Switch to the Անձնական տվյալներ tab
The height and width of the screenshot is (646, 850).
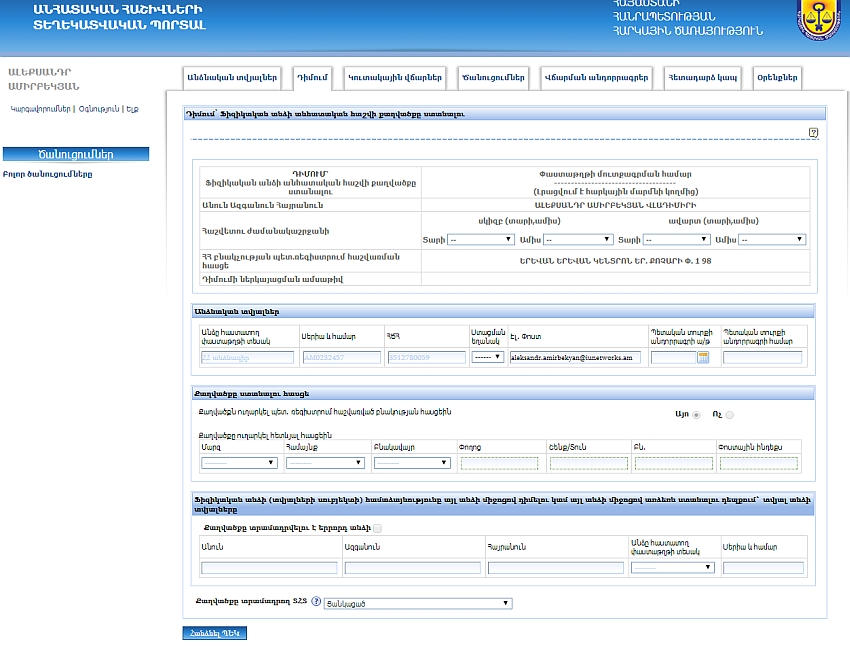coord(232,77)
